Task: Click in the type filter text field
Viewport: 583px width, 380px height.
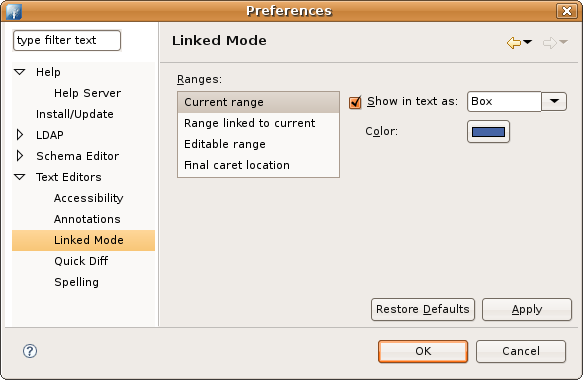Action: click(x=67, y=40)
